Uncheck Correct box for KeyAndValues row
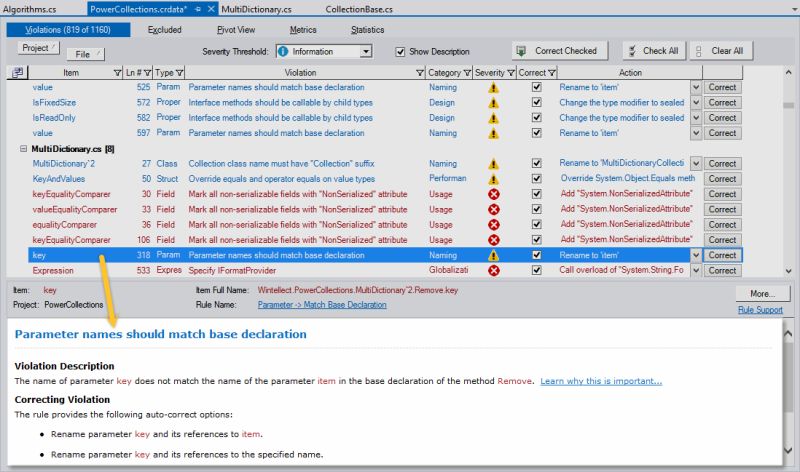Screen dimensions: 800x472 coord(537,179)
